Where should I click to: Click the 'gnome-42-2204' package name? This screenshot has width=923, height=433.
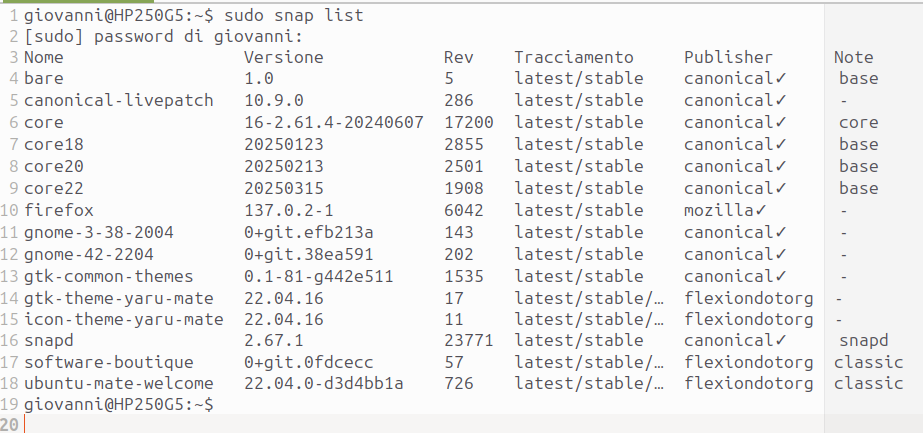(x=89, y=254)
